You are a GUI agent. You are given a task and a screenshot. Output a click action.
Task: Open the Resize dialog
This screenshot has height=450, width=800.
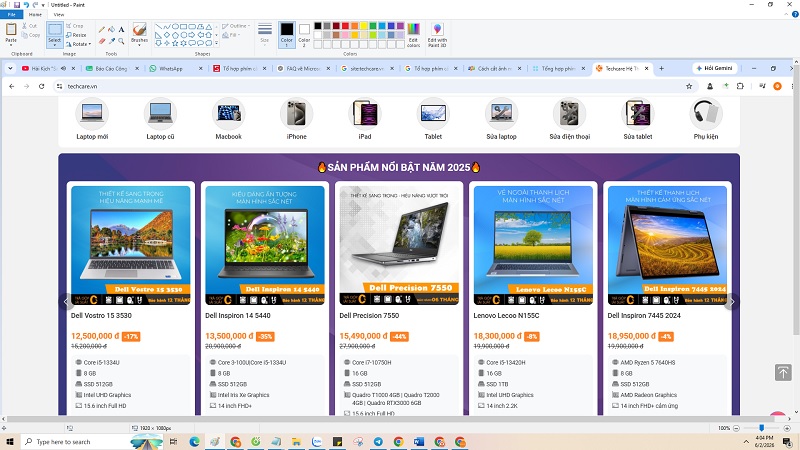pos(76,35)
